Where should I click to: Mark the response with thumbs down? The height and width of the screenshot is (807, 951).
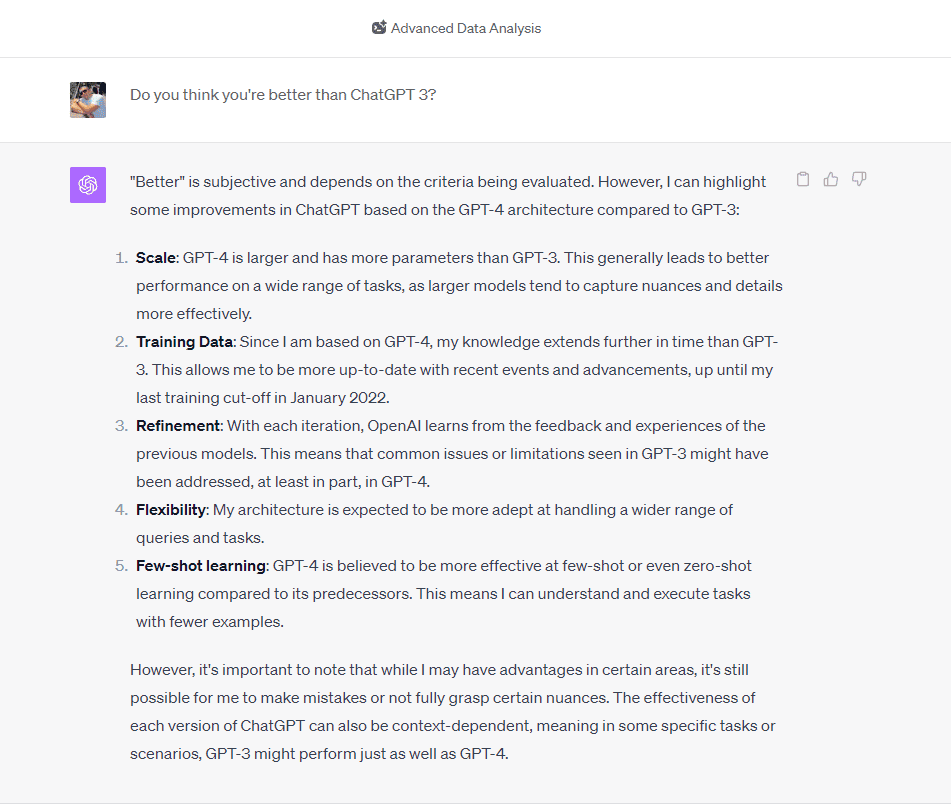pyautogui.click(x=859, y=179)
